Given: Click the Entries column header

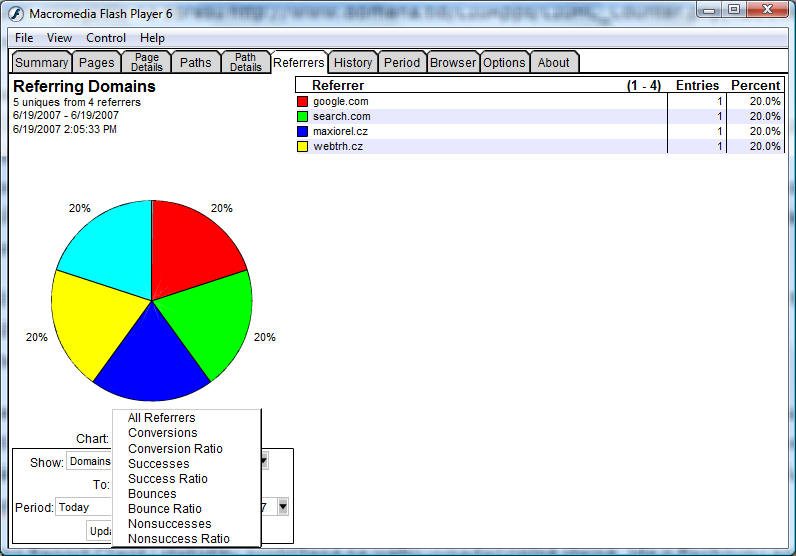Looking at the screenshot, I should coord(698,85).
